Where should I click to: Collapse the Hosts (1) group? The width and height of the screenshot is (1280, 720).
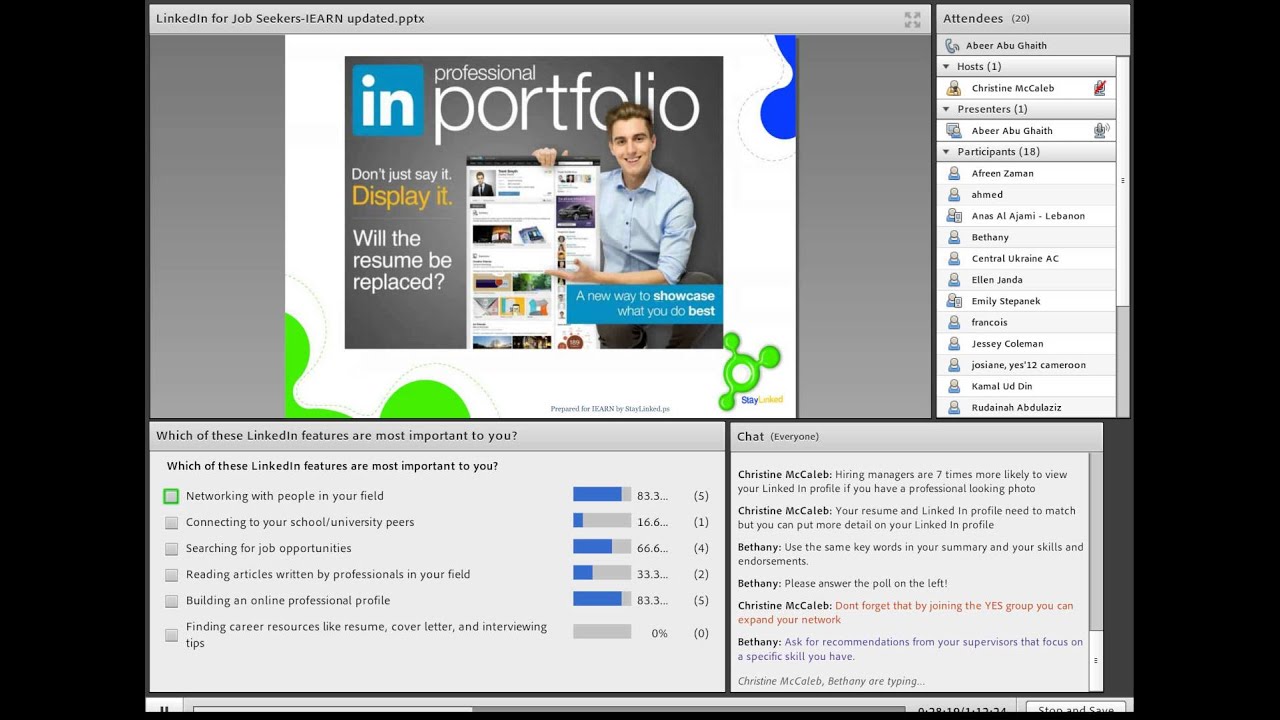[x=946, y=67]
